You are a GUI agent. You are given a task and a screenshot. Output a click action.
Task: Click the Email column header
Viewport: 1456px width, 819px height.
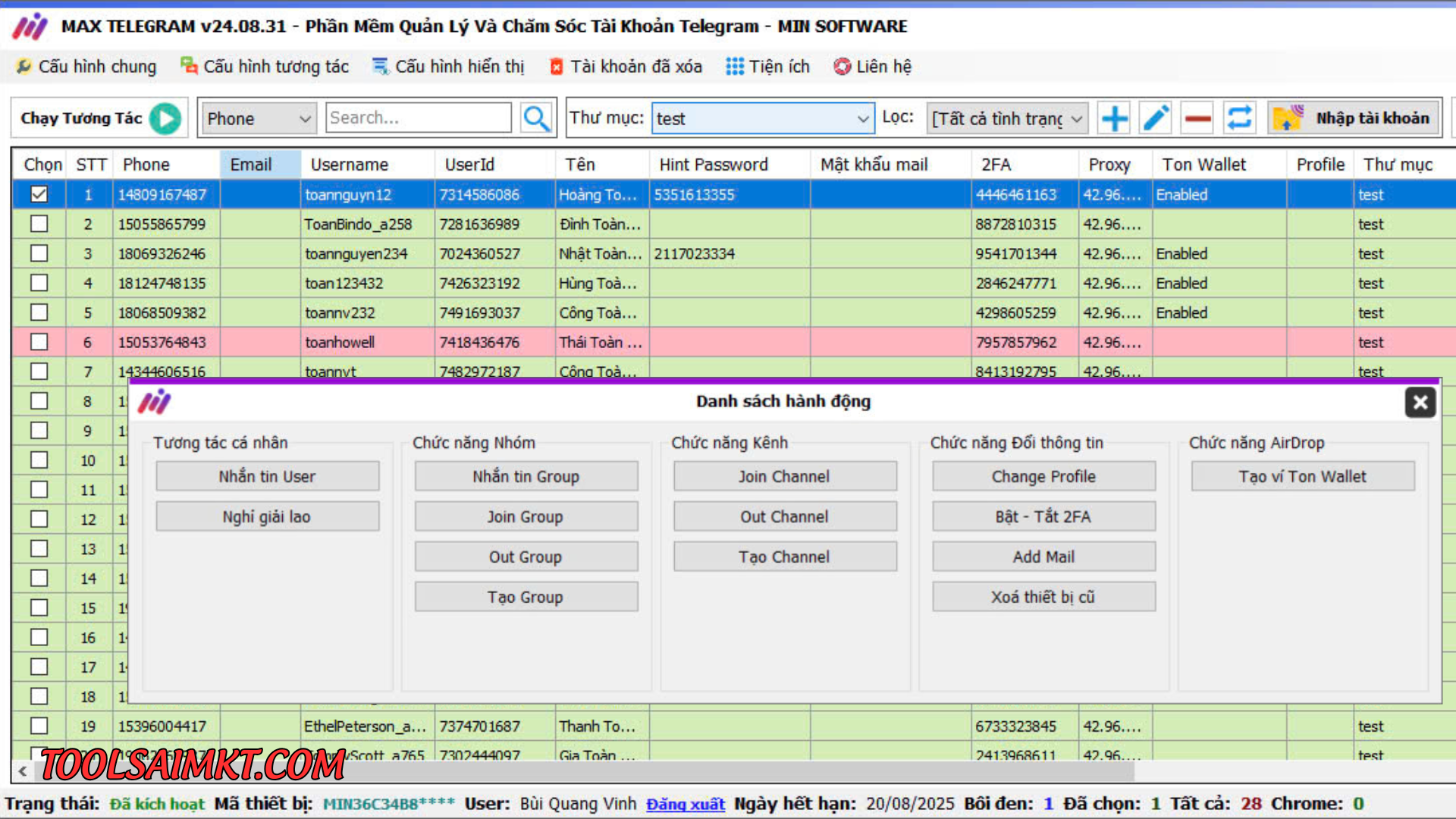point(260,165)
